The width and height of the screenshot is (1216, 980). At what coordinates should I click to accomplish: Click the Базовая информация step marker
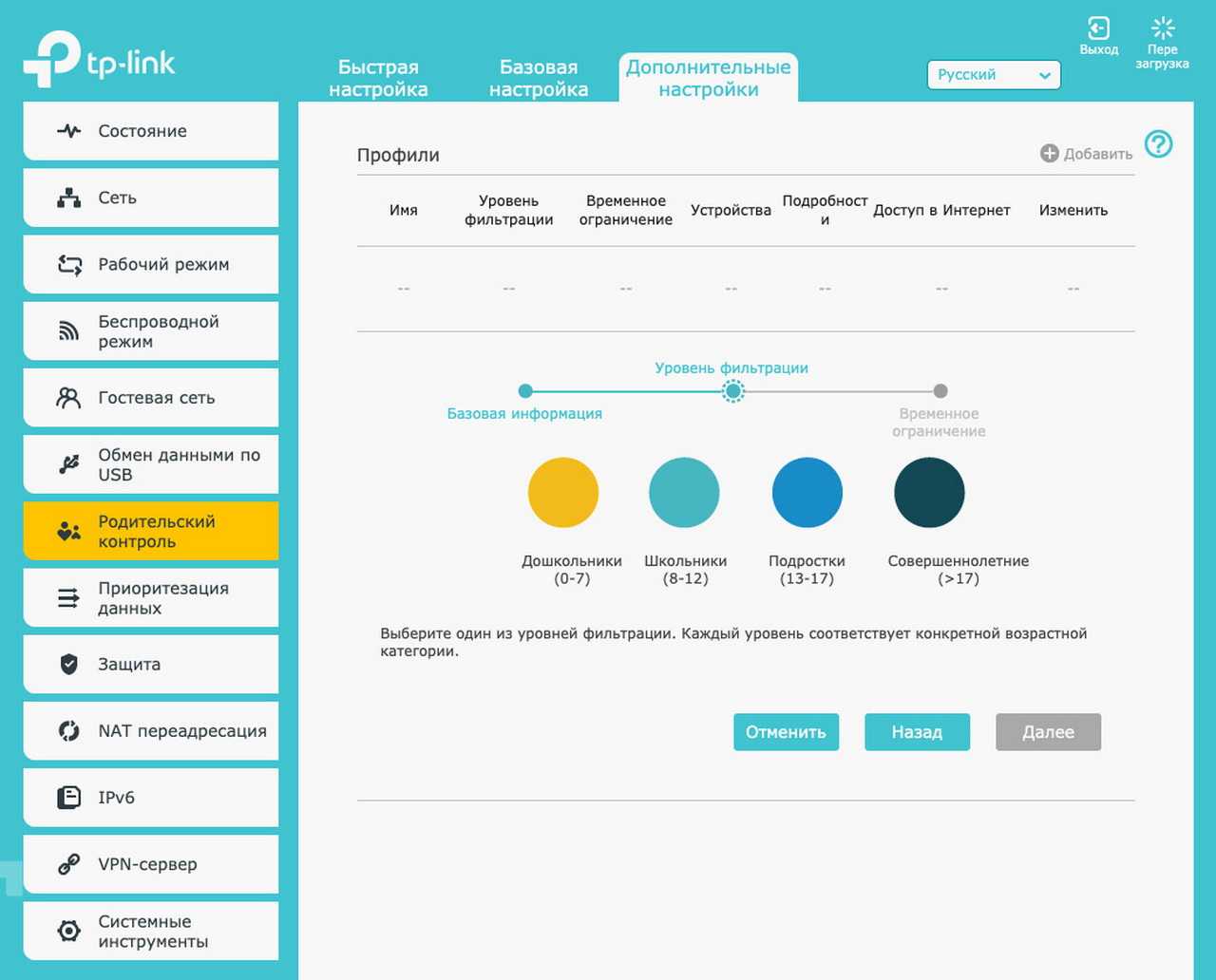coord(525,391)
